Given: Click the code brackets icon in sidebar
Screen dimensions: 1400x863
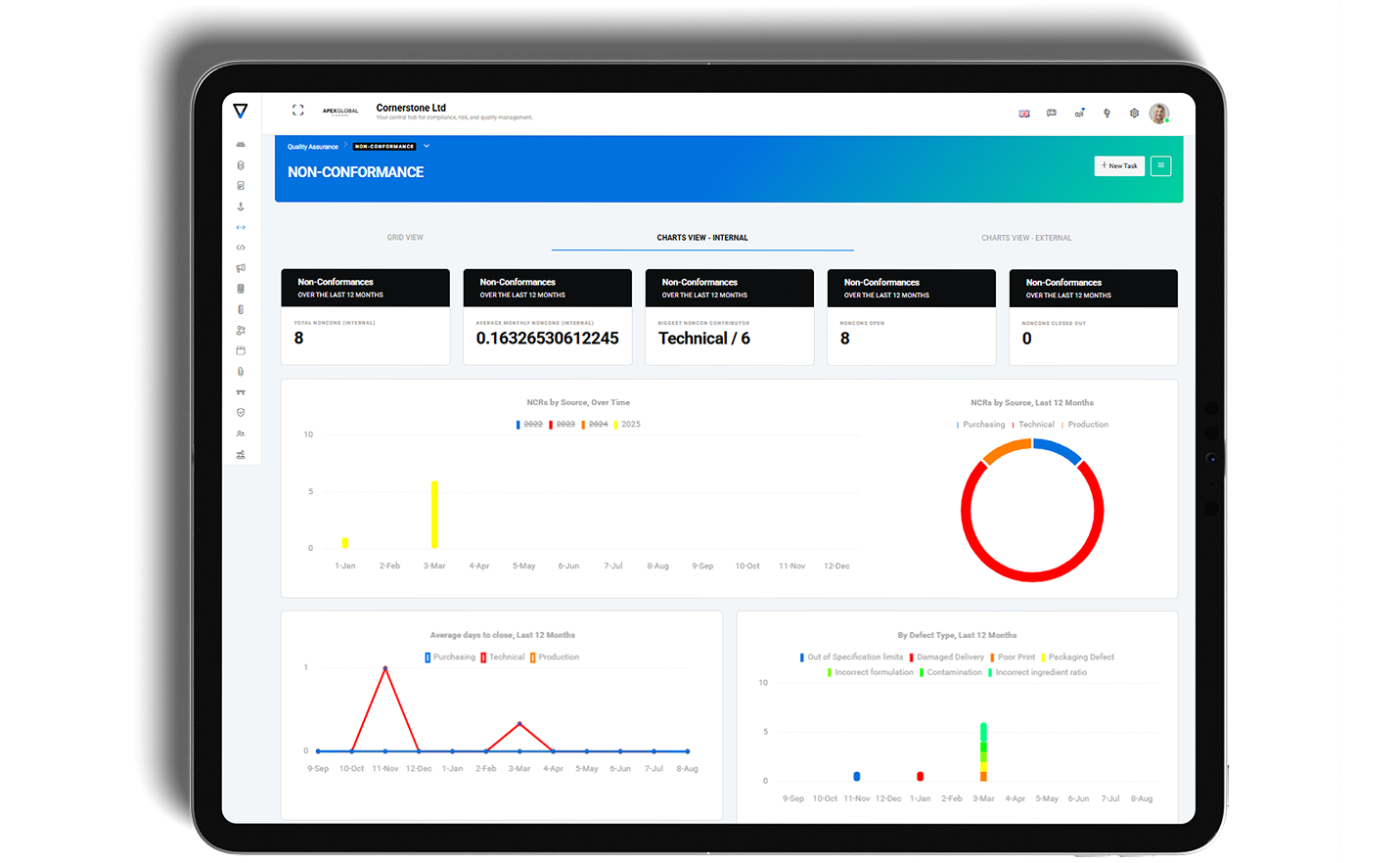Looking at the screenshot, I should 241,248.
